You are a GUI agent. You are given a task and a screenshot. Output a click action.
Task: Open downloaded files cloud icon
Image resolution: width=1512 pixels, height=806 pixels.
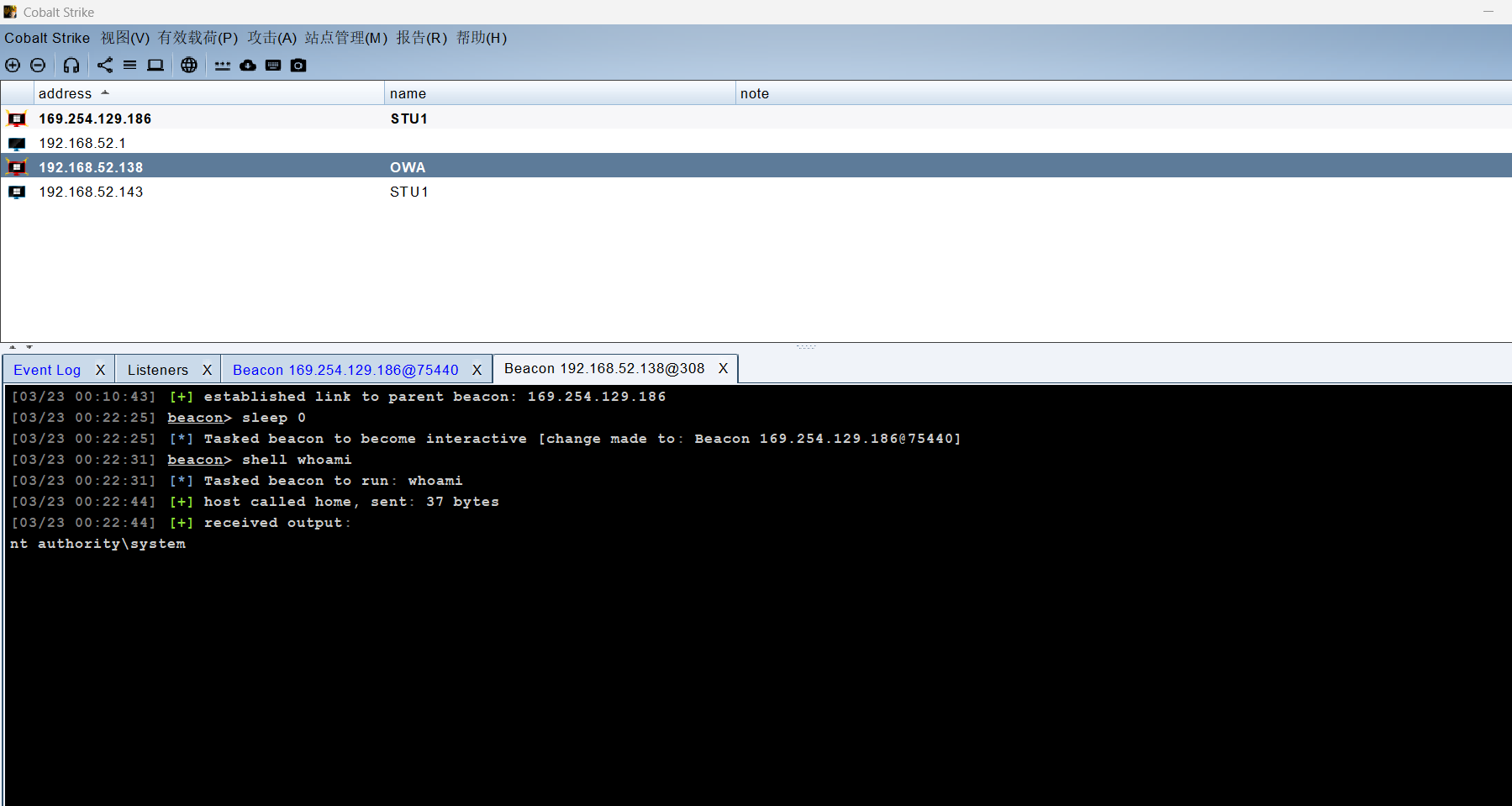(x=248, y=66)
